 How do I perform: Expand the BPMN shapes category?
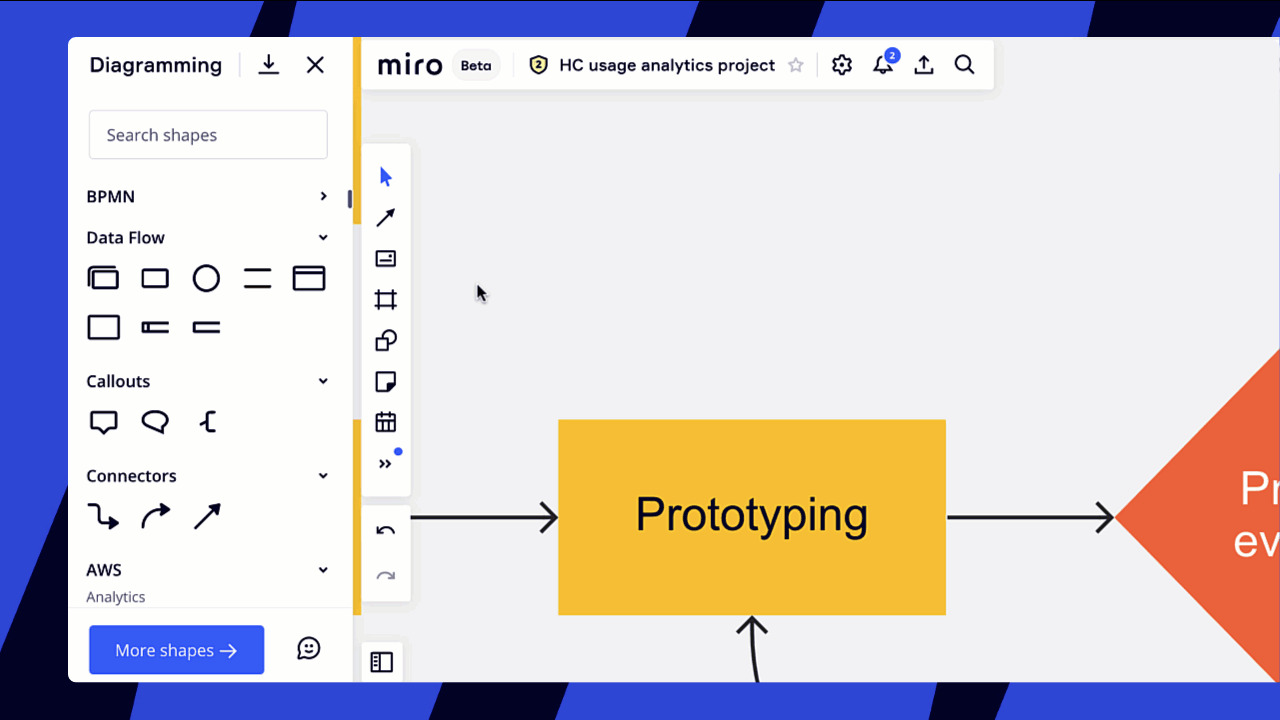[x=322, y=196]
